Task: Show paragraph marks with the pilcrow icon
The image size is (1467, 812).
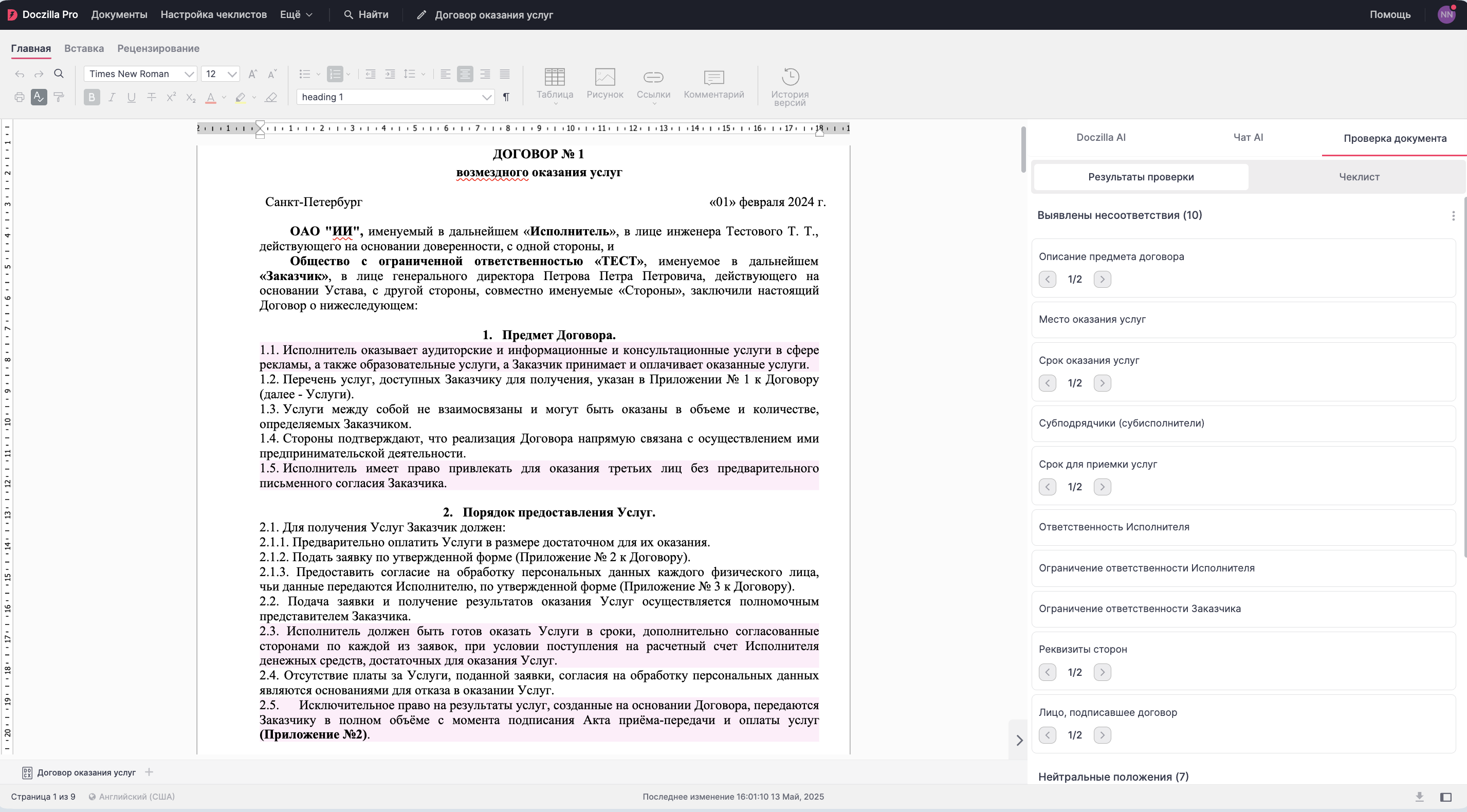Action: point(506,97)
